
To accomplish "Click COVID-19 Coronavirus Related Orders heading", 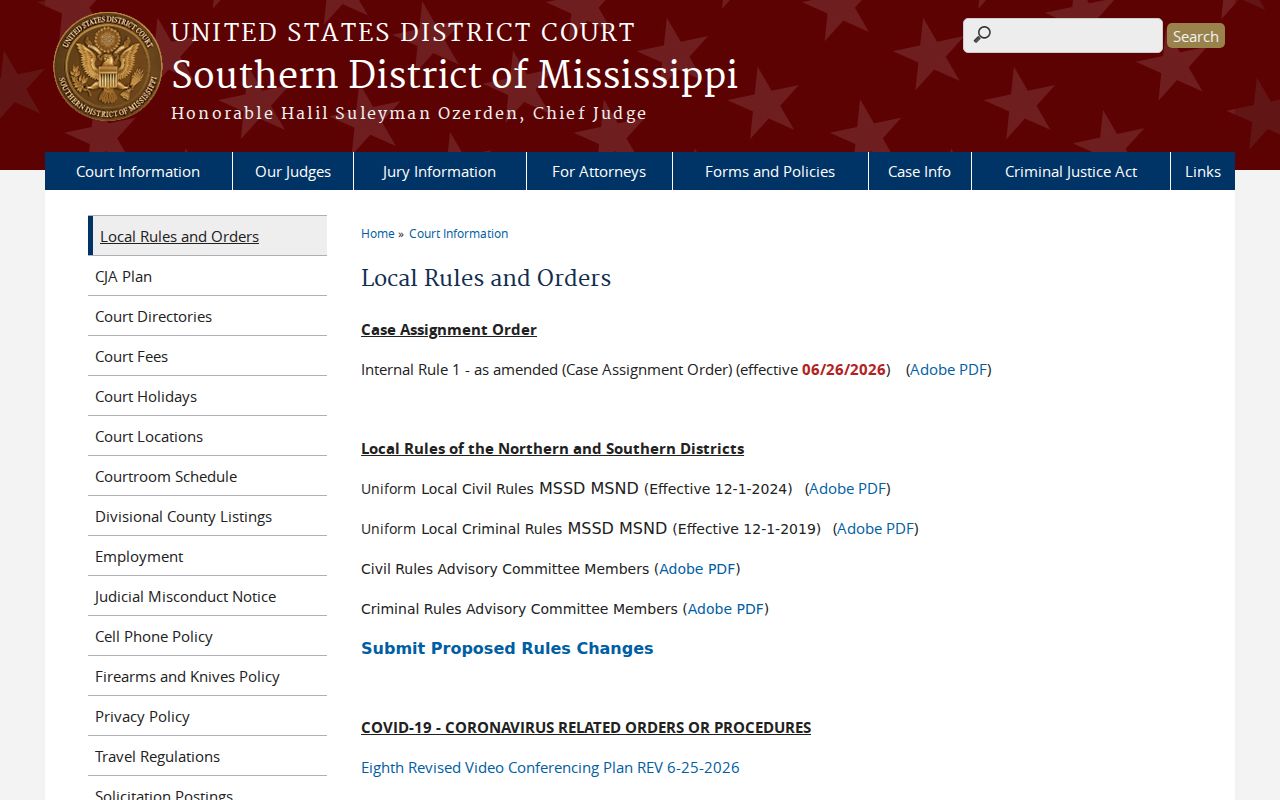I will coord(586,727).
